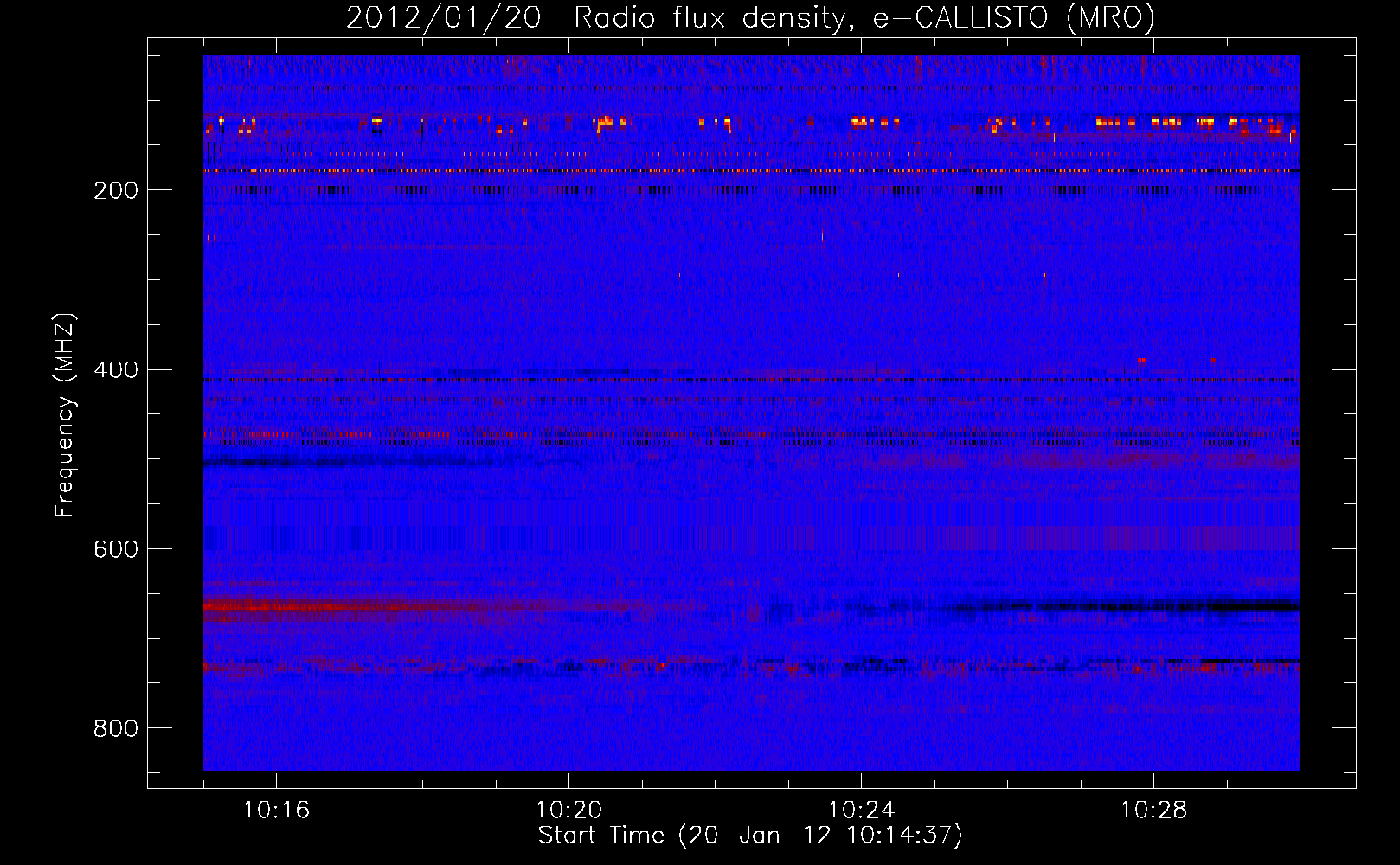Select the "Frequency (MHZ)" y-axis label
This screenshot has height=865, width=1400.
(64, 415)
